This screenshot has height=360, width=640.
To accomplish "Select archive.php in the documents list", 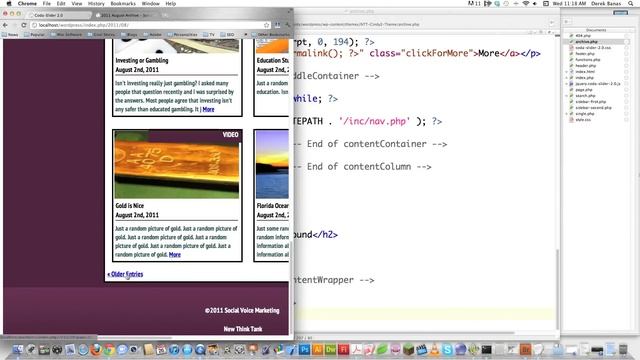I will click(x=586, y=42).
